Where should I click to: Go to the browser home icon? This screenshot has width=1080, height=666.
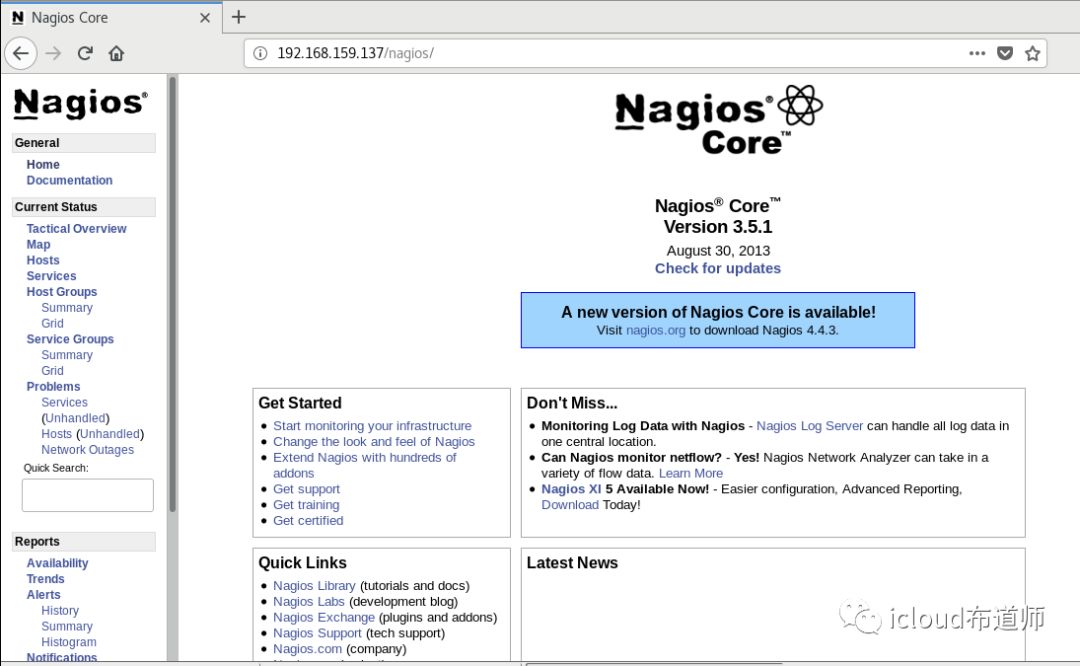[116, 53]
